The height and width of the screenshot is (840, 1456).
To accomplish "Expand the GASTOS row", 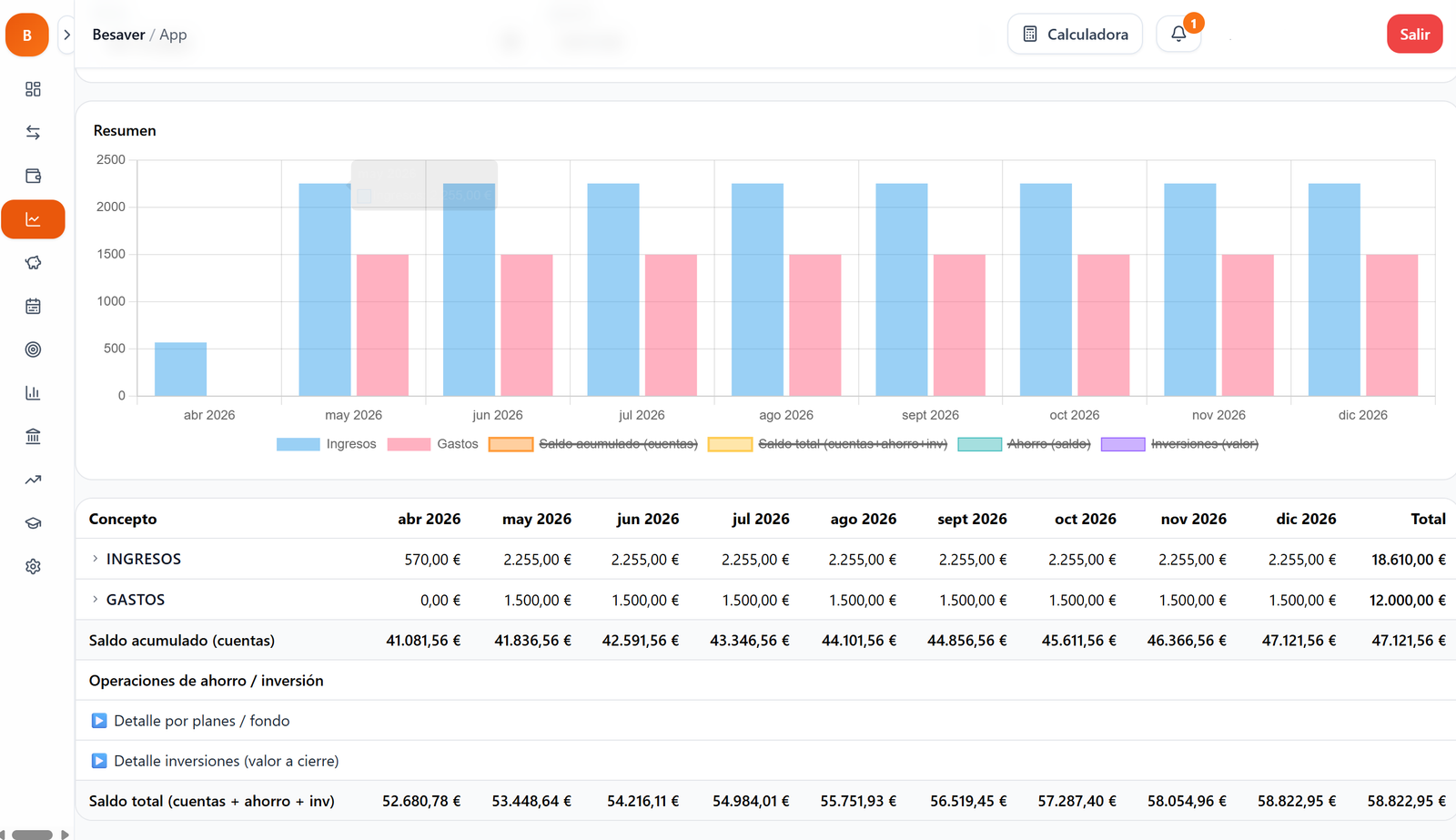I will click(95, 600).
